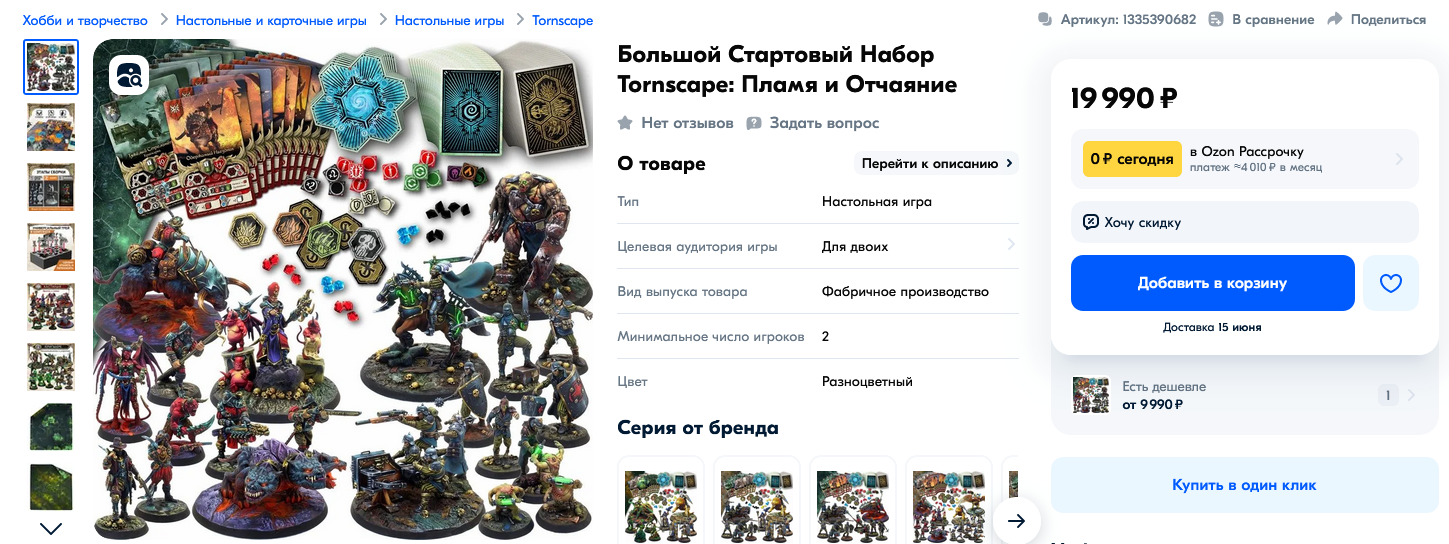Select the second product thumbnail
1449x544 pixels.
(51, 127)
